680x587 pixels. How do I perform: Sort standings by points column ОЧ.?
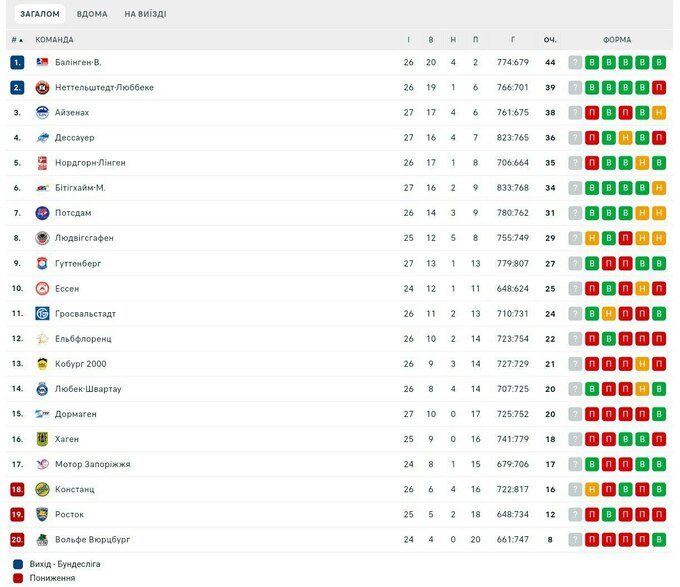(x=549, y=40)
